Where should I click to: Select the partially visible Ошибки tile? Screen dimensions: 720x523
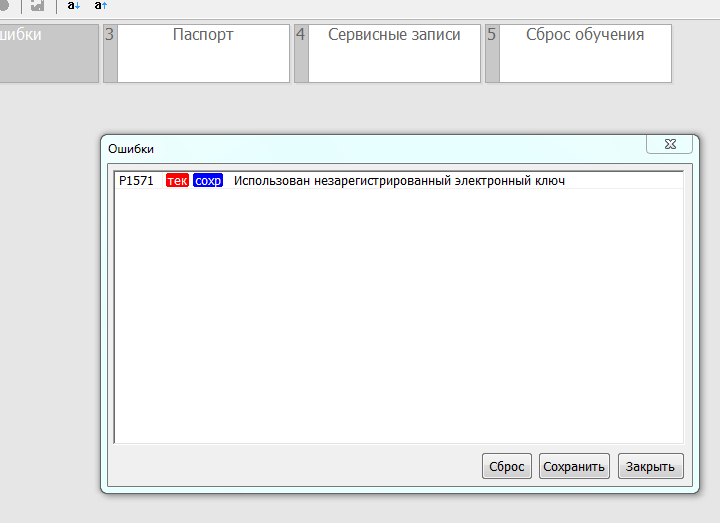click(49, 54)
